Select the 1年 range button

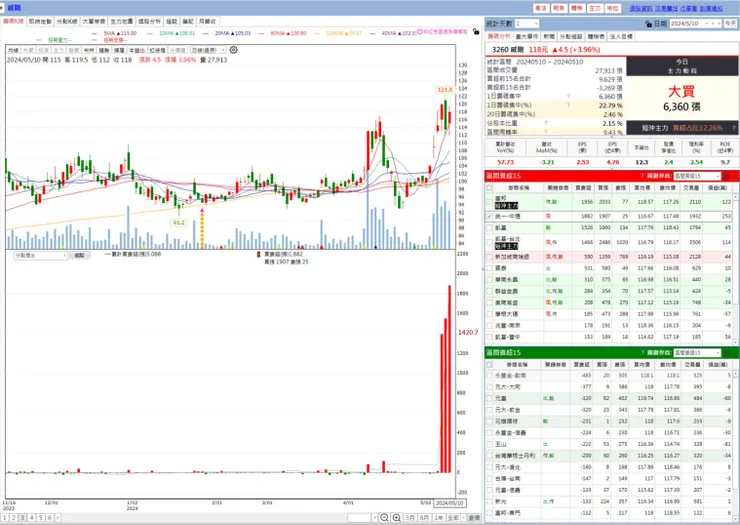[x=439, y=518]
